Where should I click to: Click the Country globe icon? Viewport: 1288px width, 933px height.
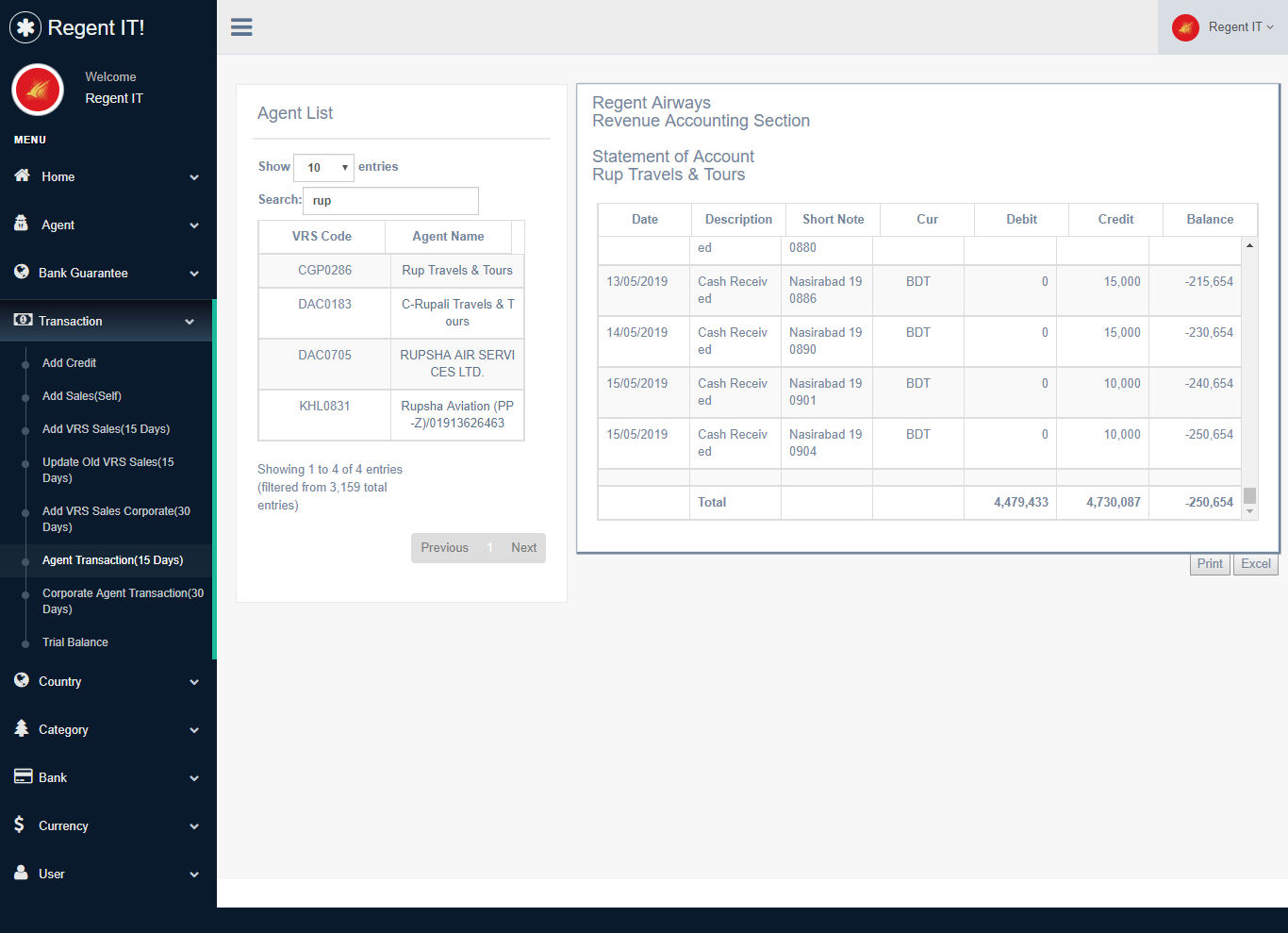tap(22, 680)
